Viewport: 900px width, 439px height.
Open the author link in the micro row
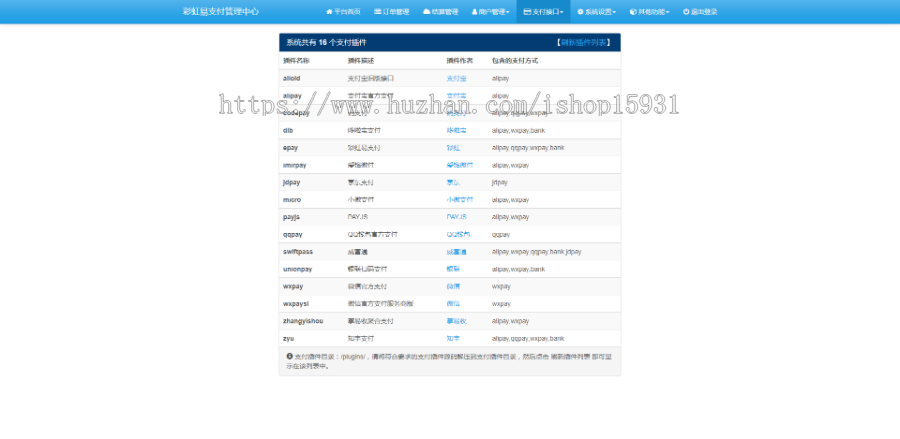[460, 200]
